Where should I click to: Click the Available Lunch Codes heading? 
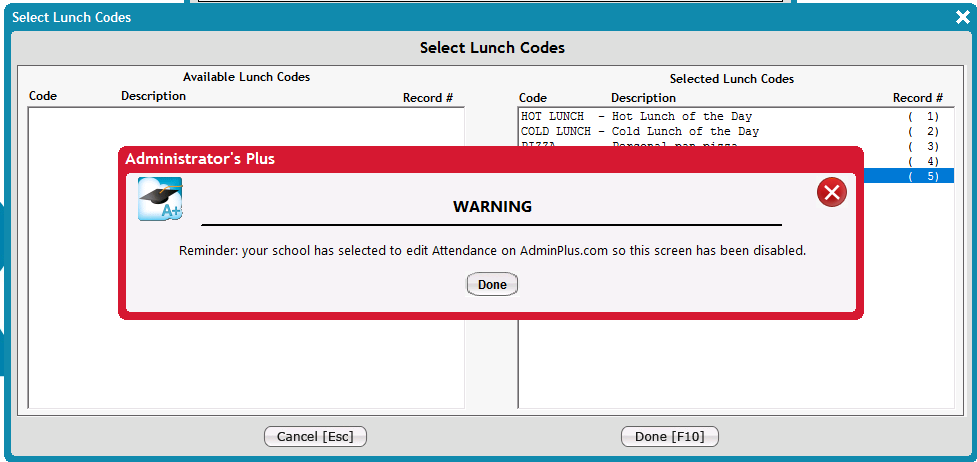[246, 77]
